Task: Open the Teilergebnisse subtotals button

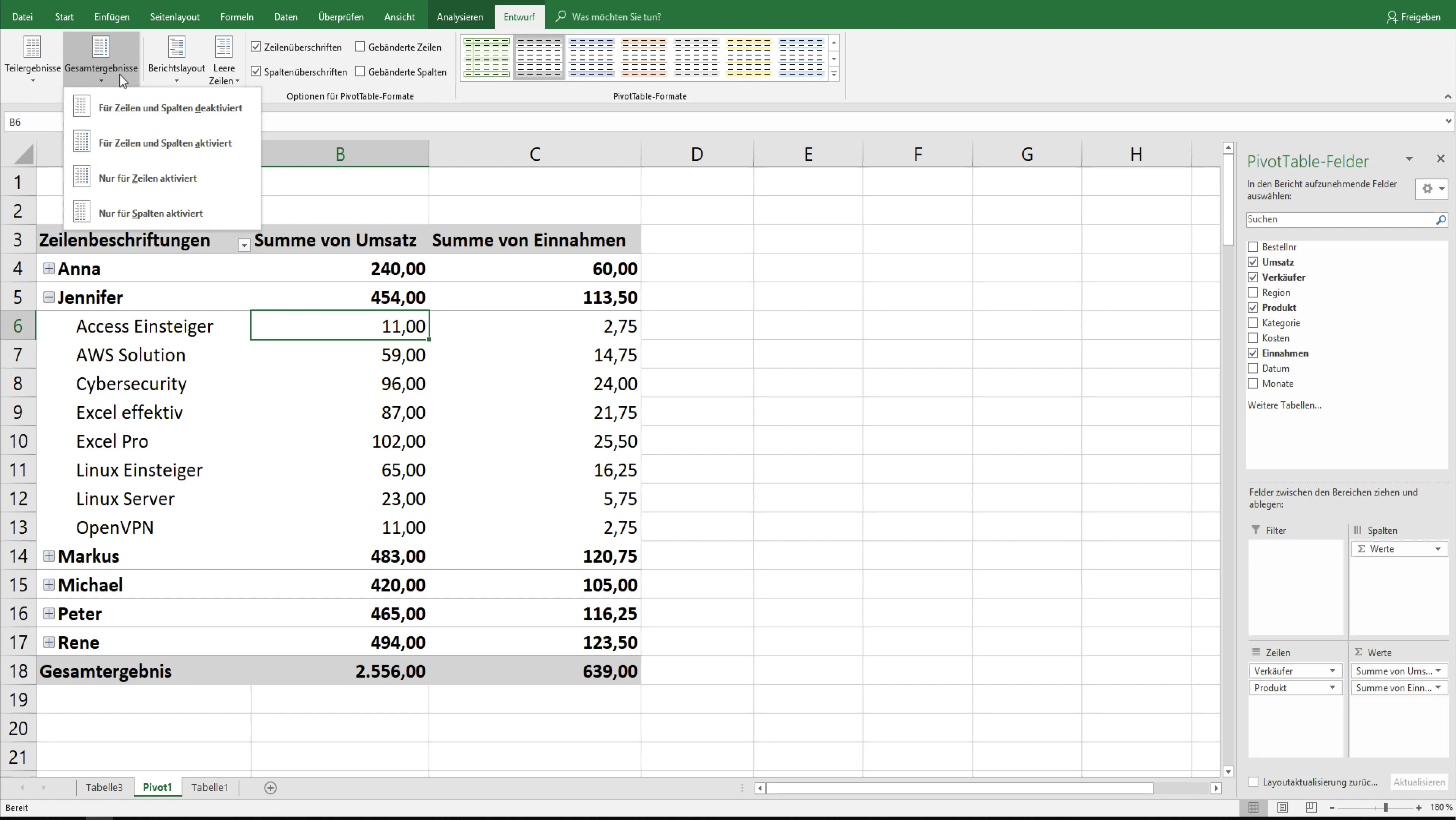Action: tap(32, 59)
